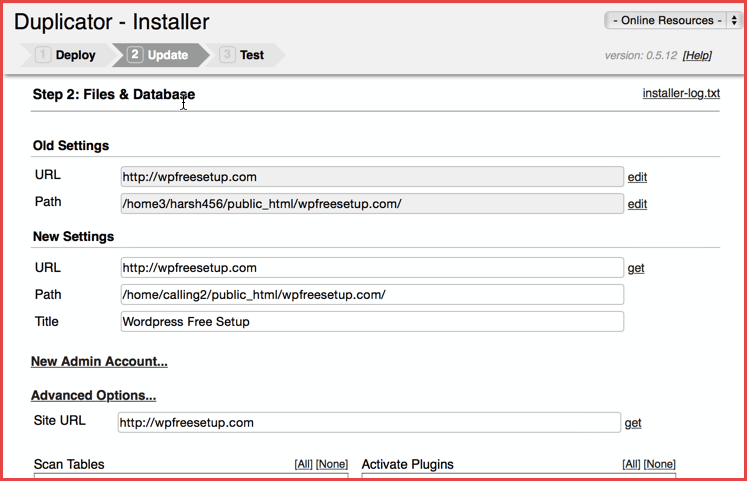Click the New Settings heading
Viewport: 747px width, 481px height.
click(x=73, y=237)
